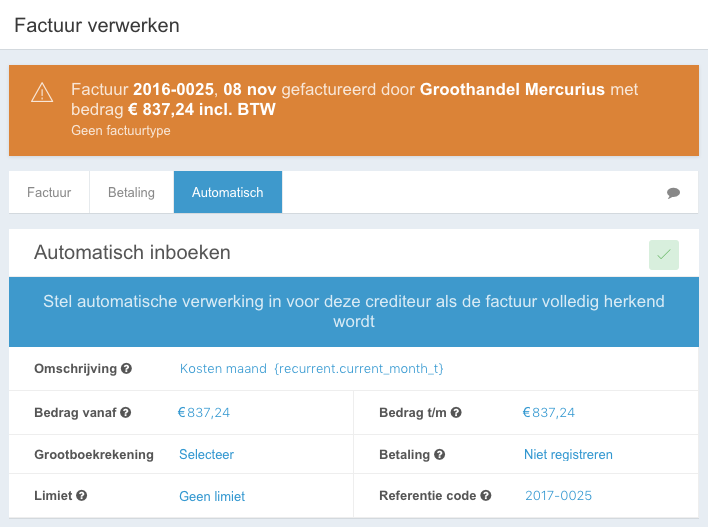Image resolution: width=708 pixels, height=527 pixels.
Task: Edit the Kosten maand omschrijving text
Action: pos(312,368)
